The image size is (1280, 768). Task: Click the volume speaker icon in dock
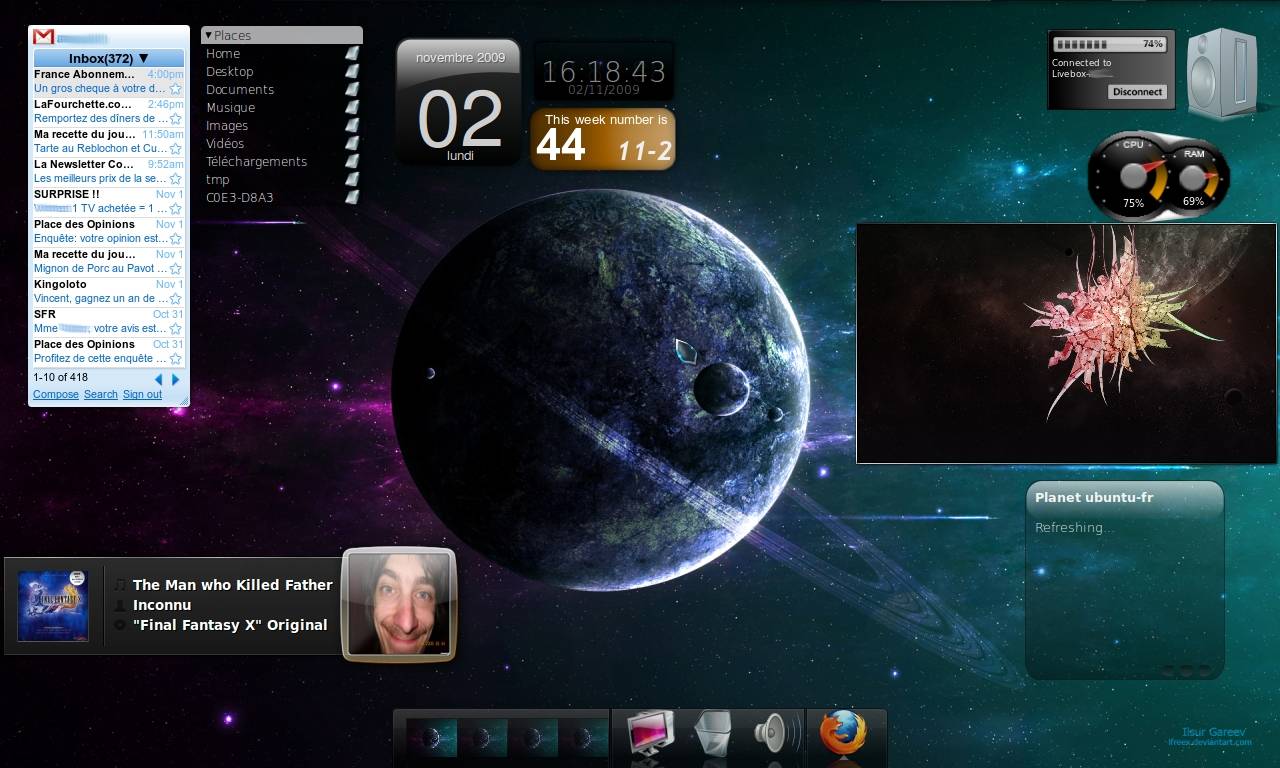[775, 734]
